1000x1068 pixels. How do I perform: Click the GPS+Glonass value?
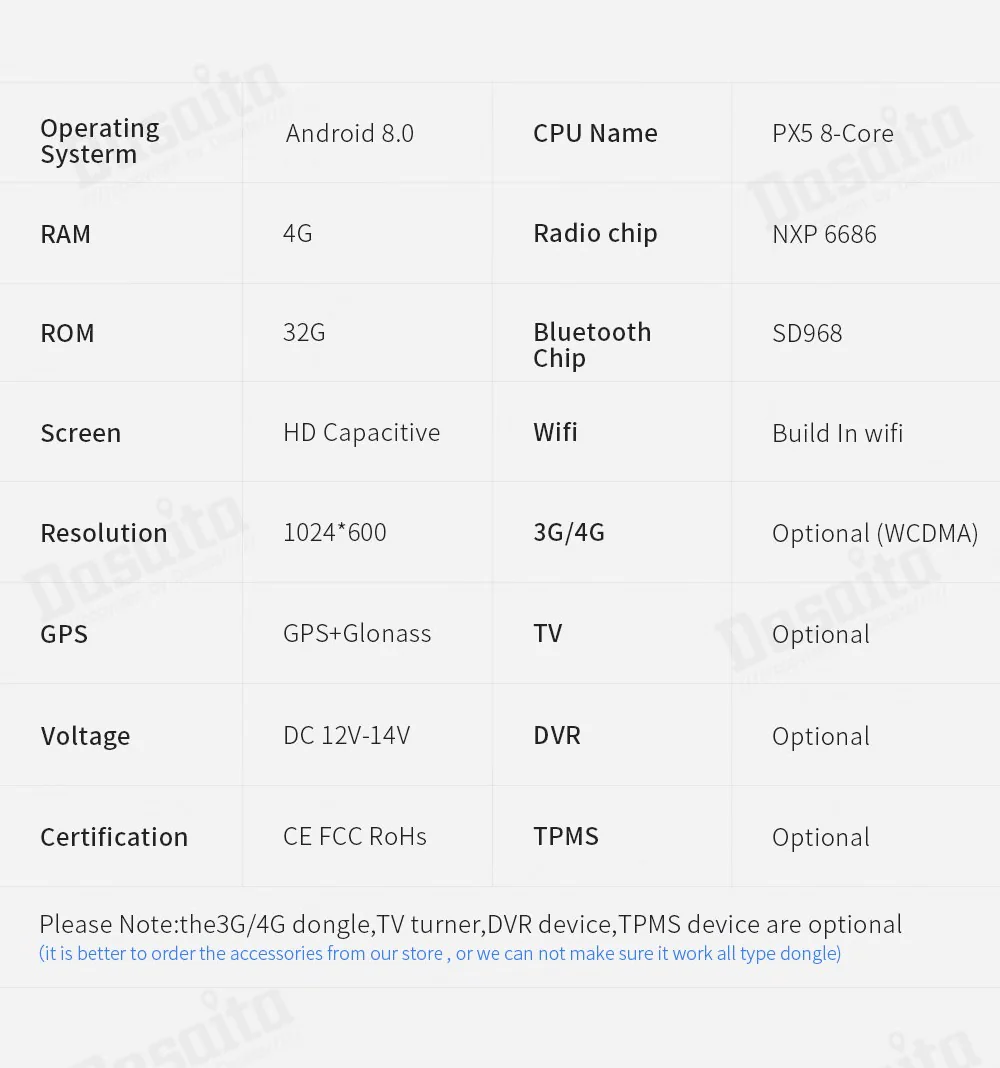[357, 634]
